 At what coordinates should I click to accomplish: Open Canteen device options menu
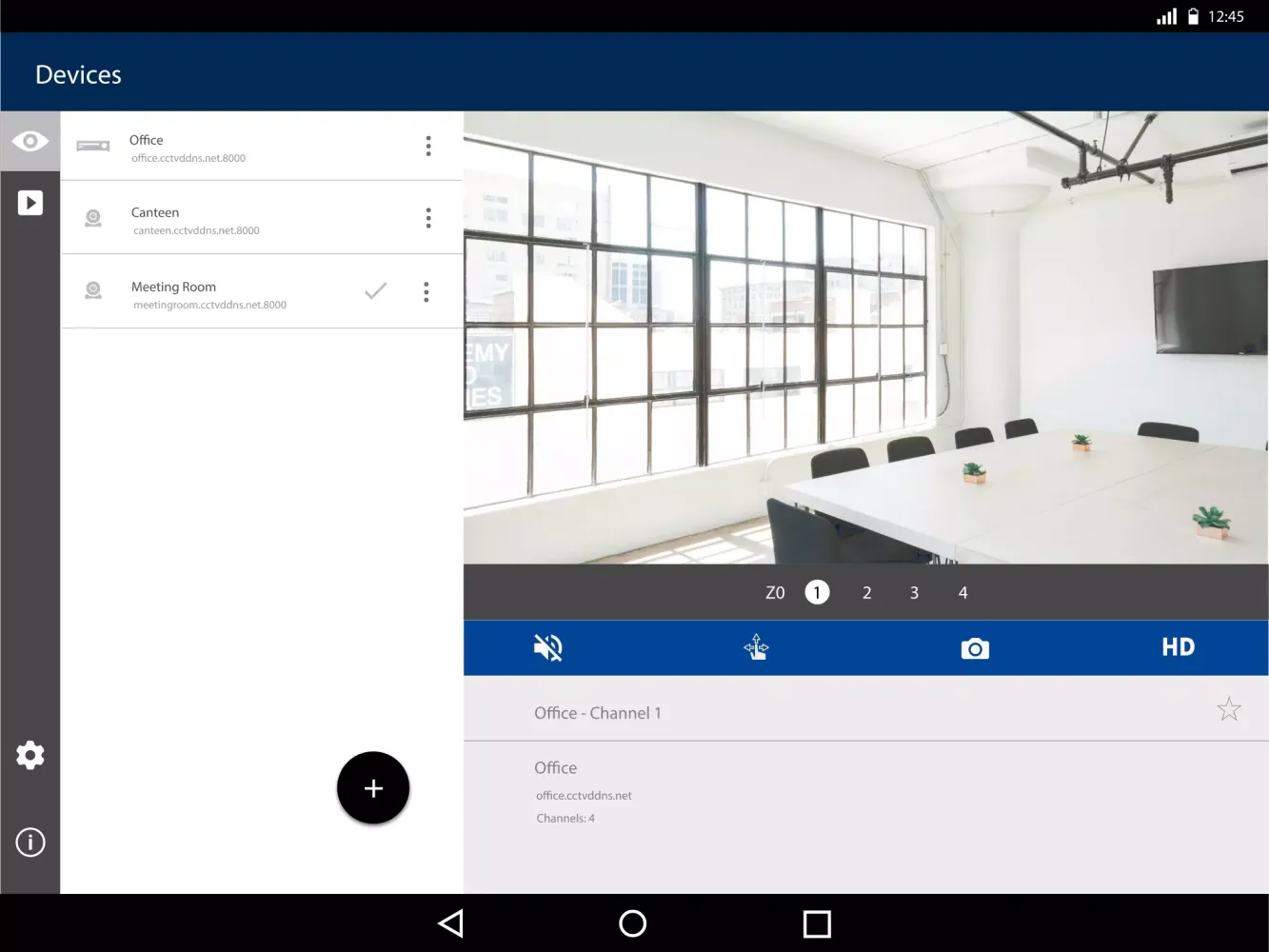[428, 218]
